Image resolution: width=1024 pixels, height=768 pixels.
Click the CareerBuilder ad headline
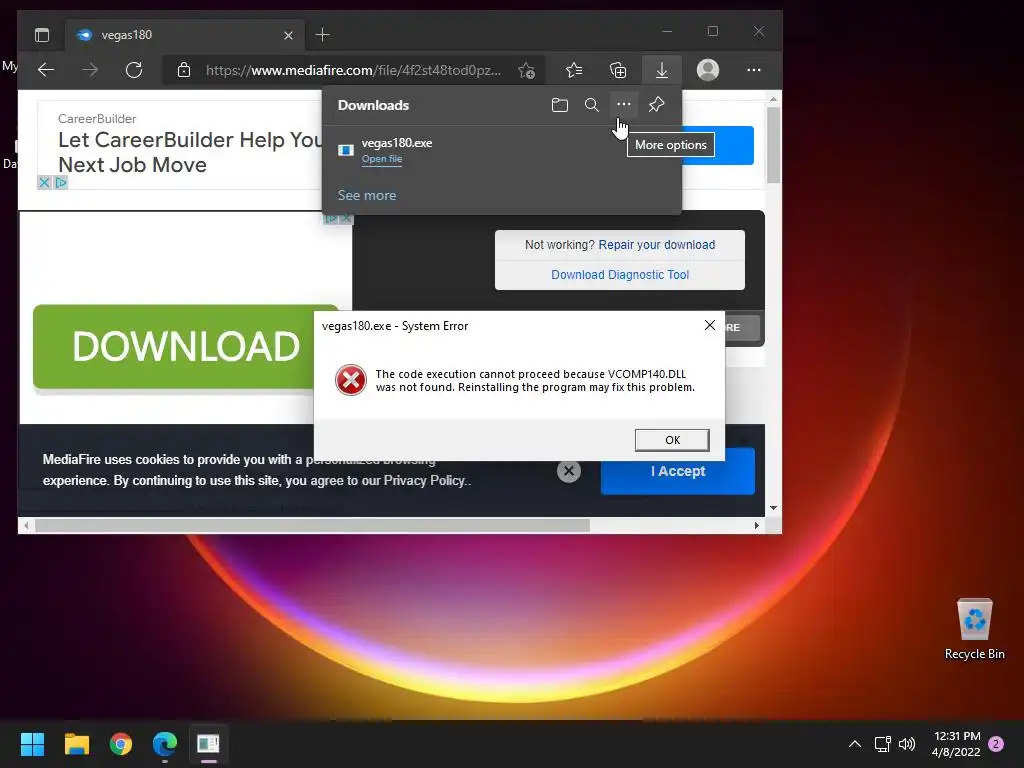(189, 152)
